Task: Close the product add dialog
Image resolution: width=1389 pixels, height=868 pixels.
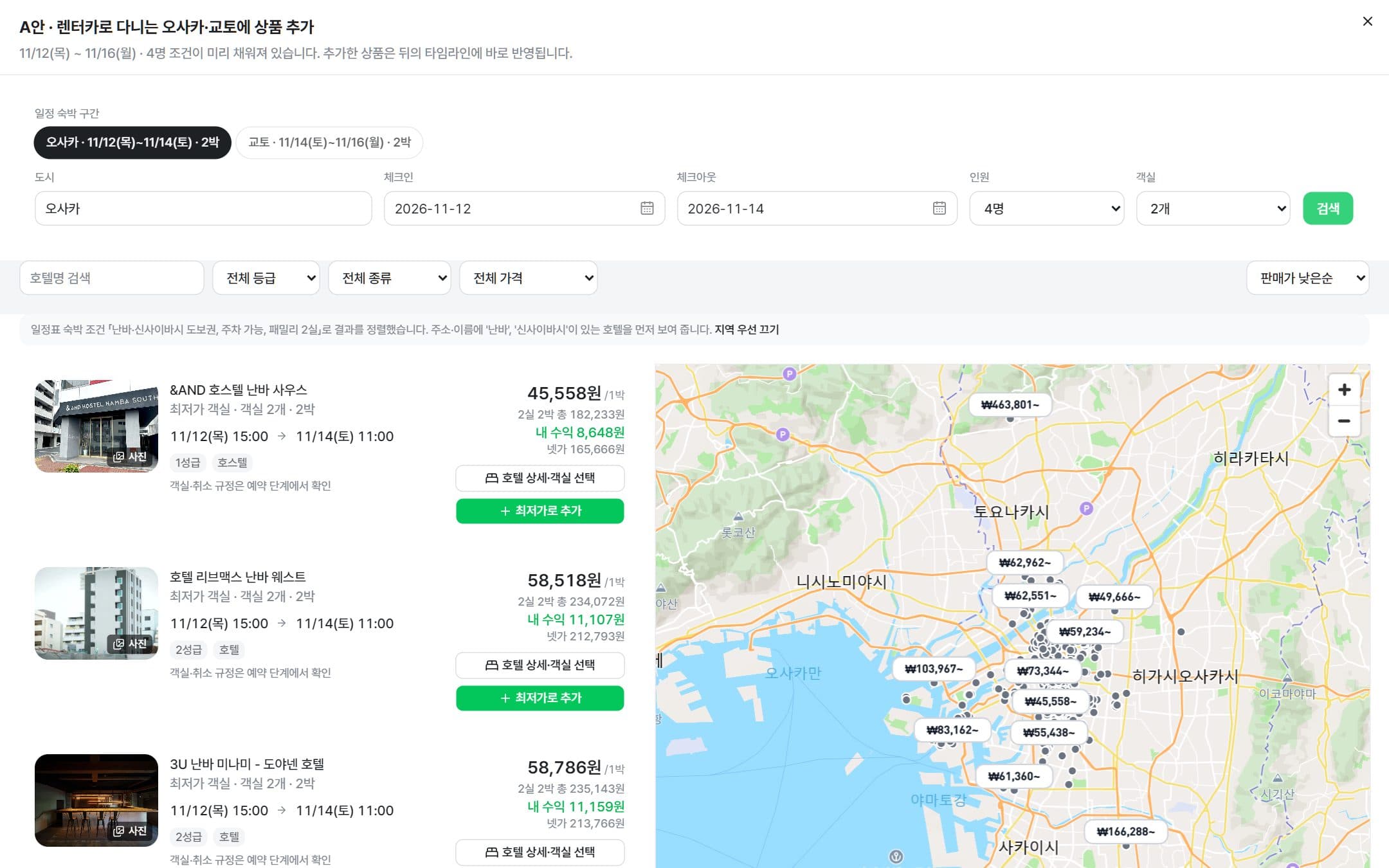Action: [1367, 21]
